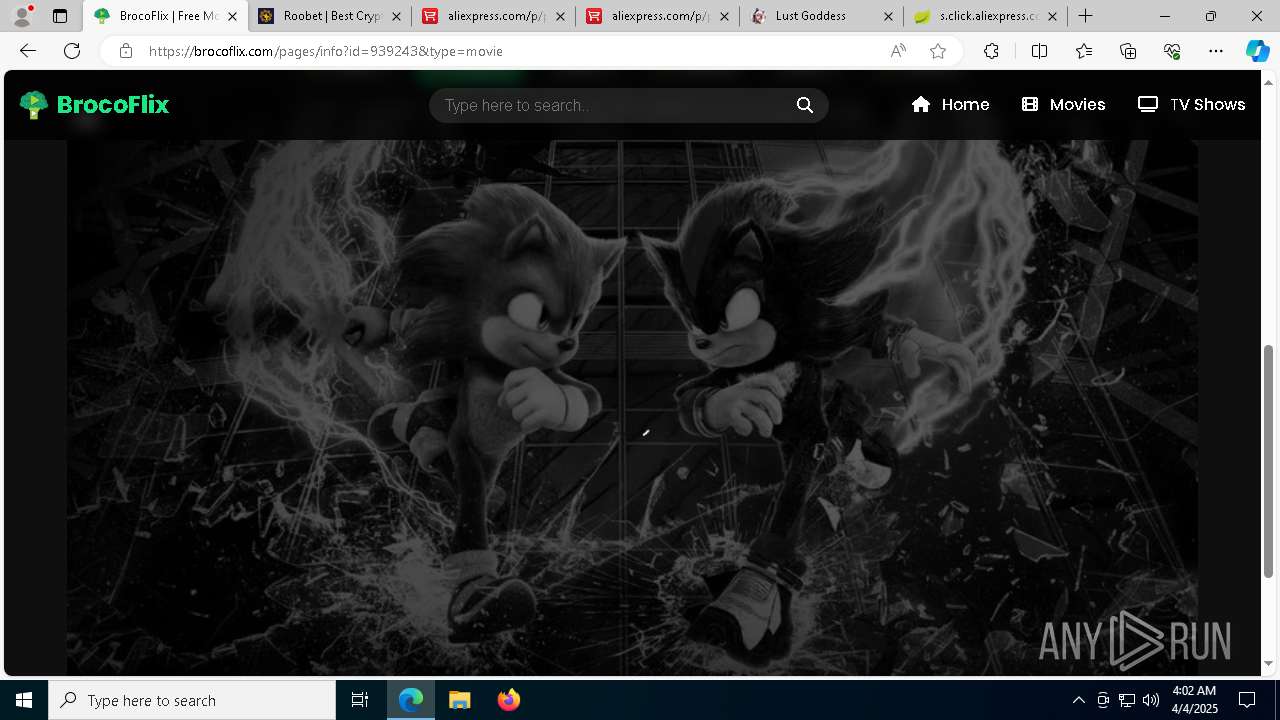The image size is (1280, 720).
Task: Open Edge Settings and more menu
Action: [x=1216, y=51]
